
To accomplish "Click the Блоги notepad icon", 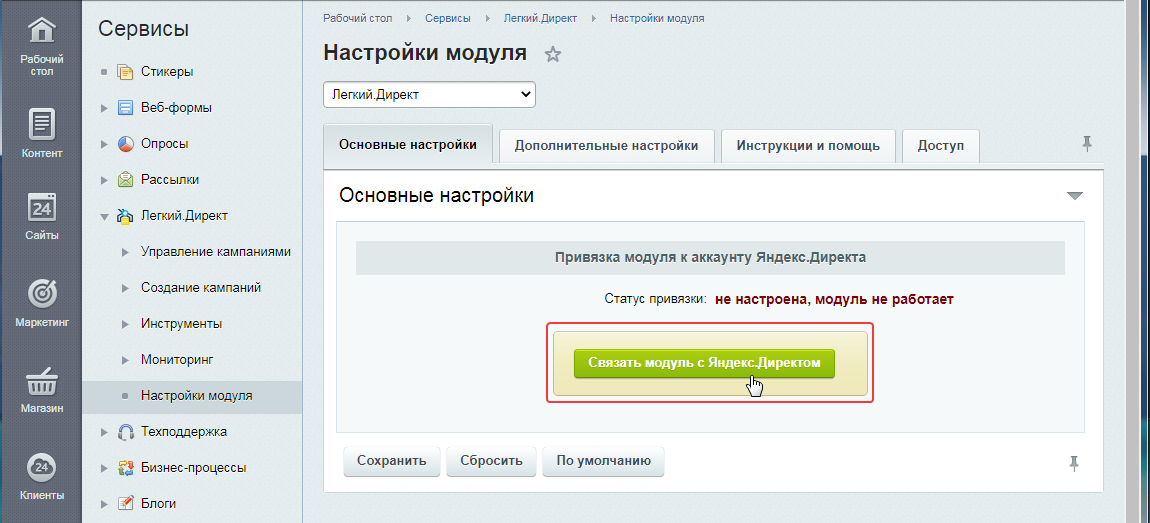I will coord(125,504).
